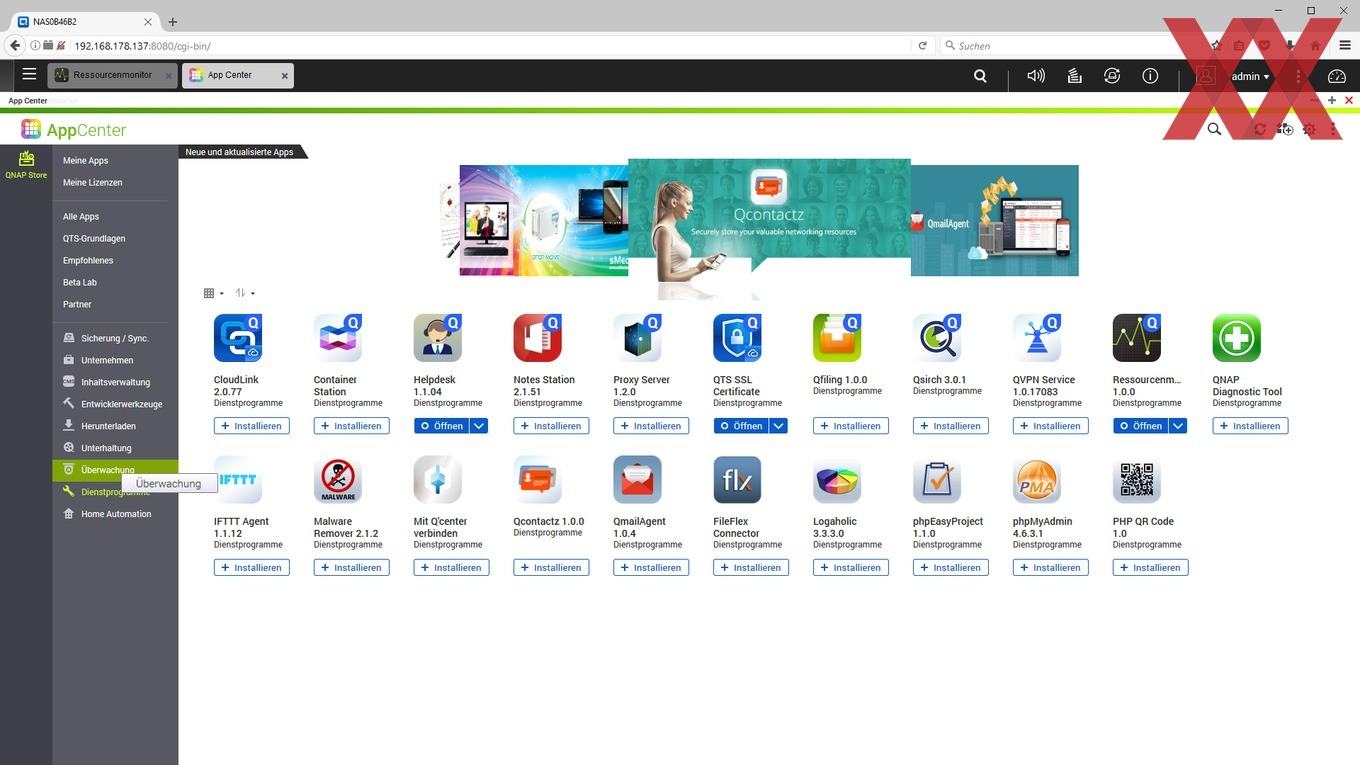Install Malware Remover
Image resolution: width=1360 pixels, height=765 pixels.
pyautogui.click(x=351, y=567)
